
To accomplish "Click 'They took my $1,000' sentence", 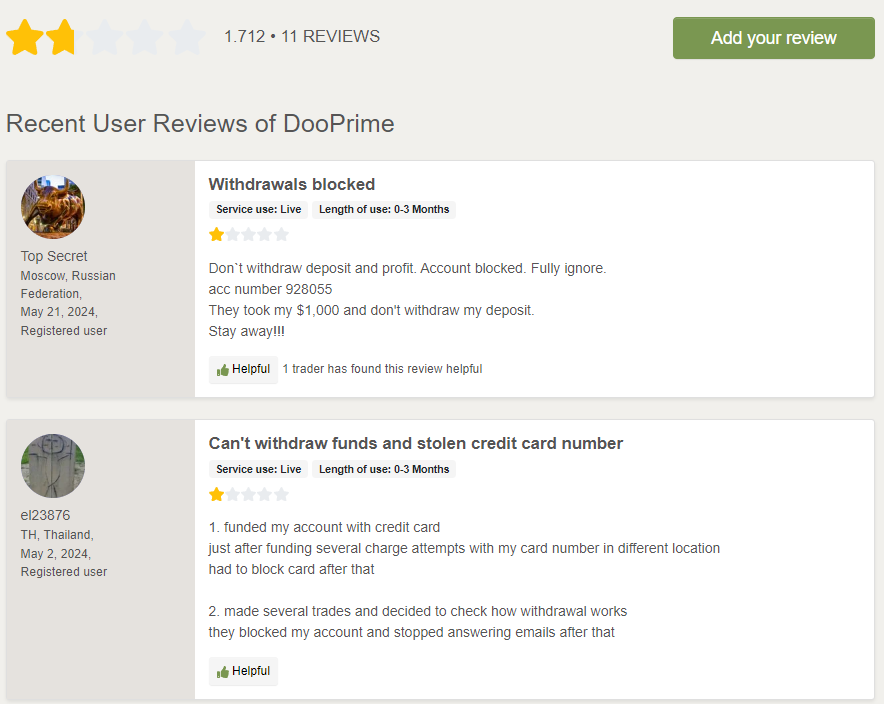I will (371, 311).
